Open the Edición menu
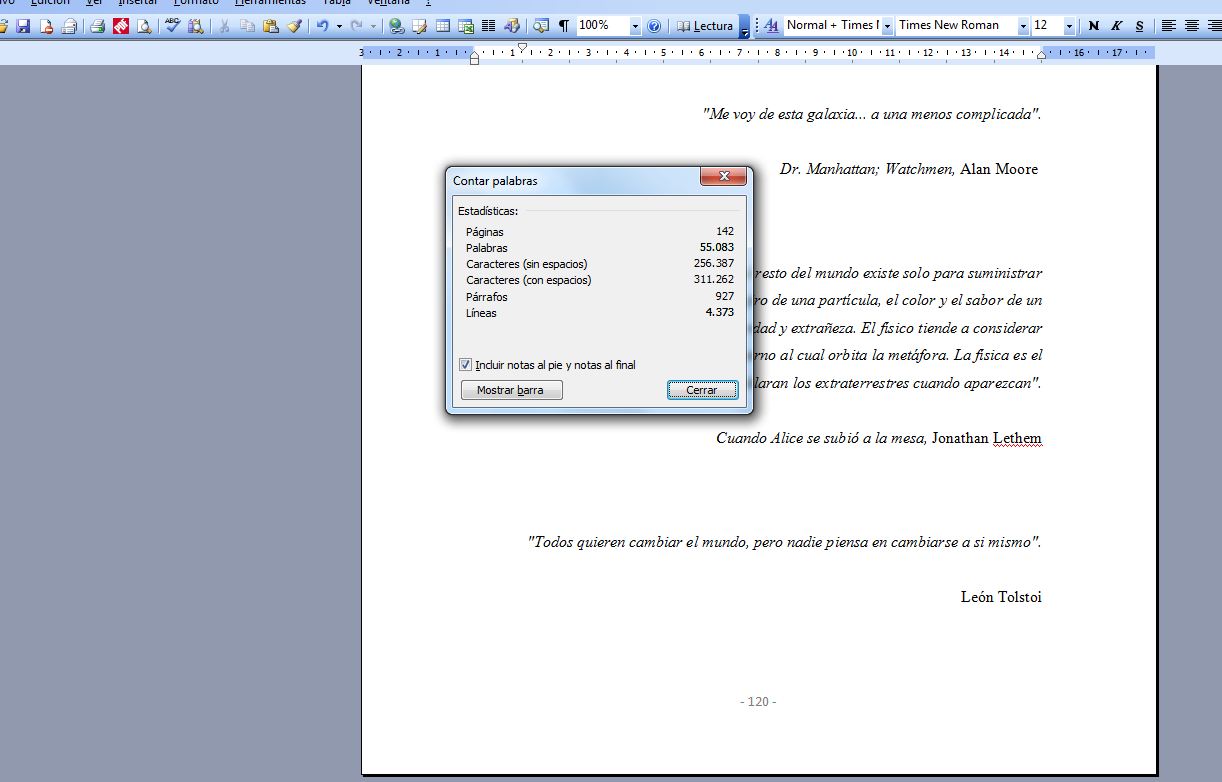This screenshot has width=1222, height=782. point(50,3)
